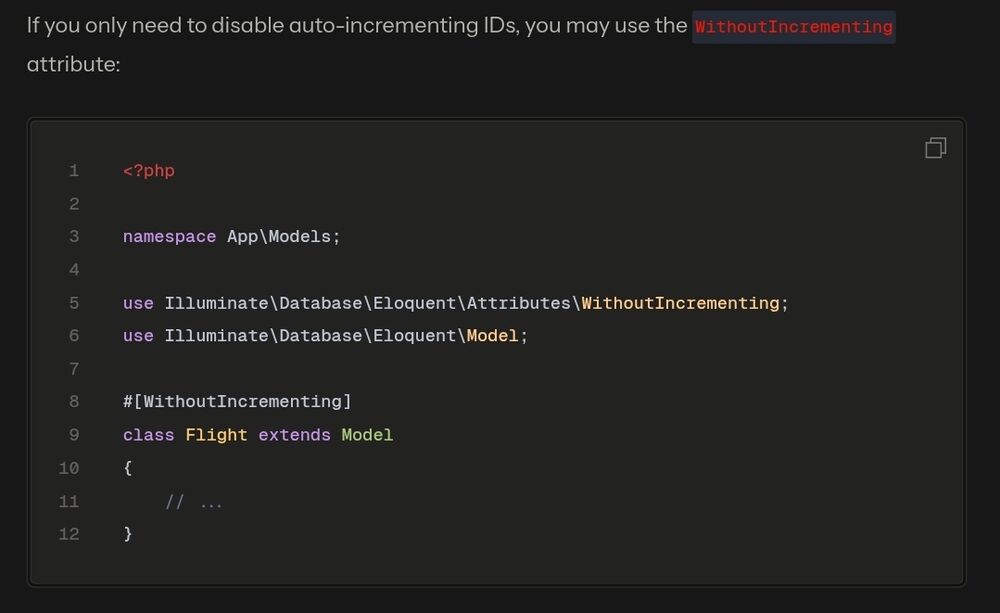Click the namespace keyword on line 3

click(169, 237)
